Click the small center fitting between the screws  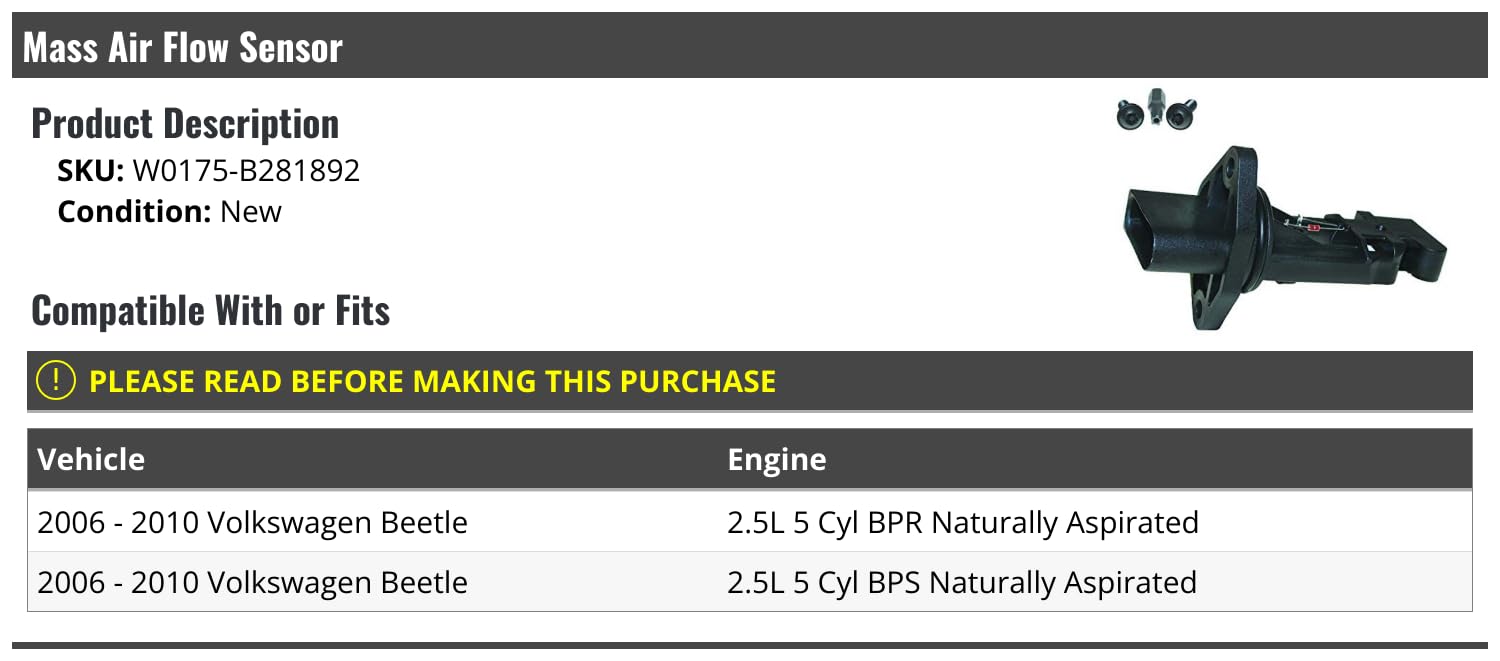1157,108
